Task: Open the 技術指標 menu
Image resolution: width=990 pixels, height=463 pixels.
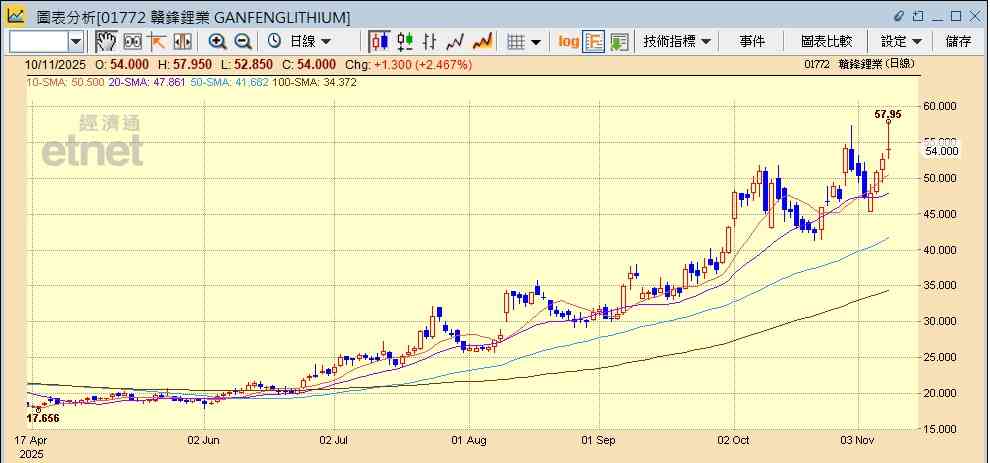Action: (677, 41)
